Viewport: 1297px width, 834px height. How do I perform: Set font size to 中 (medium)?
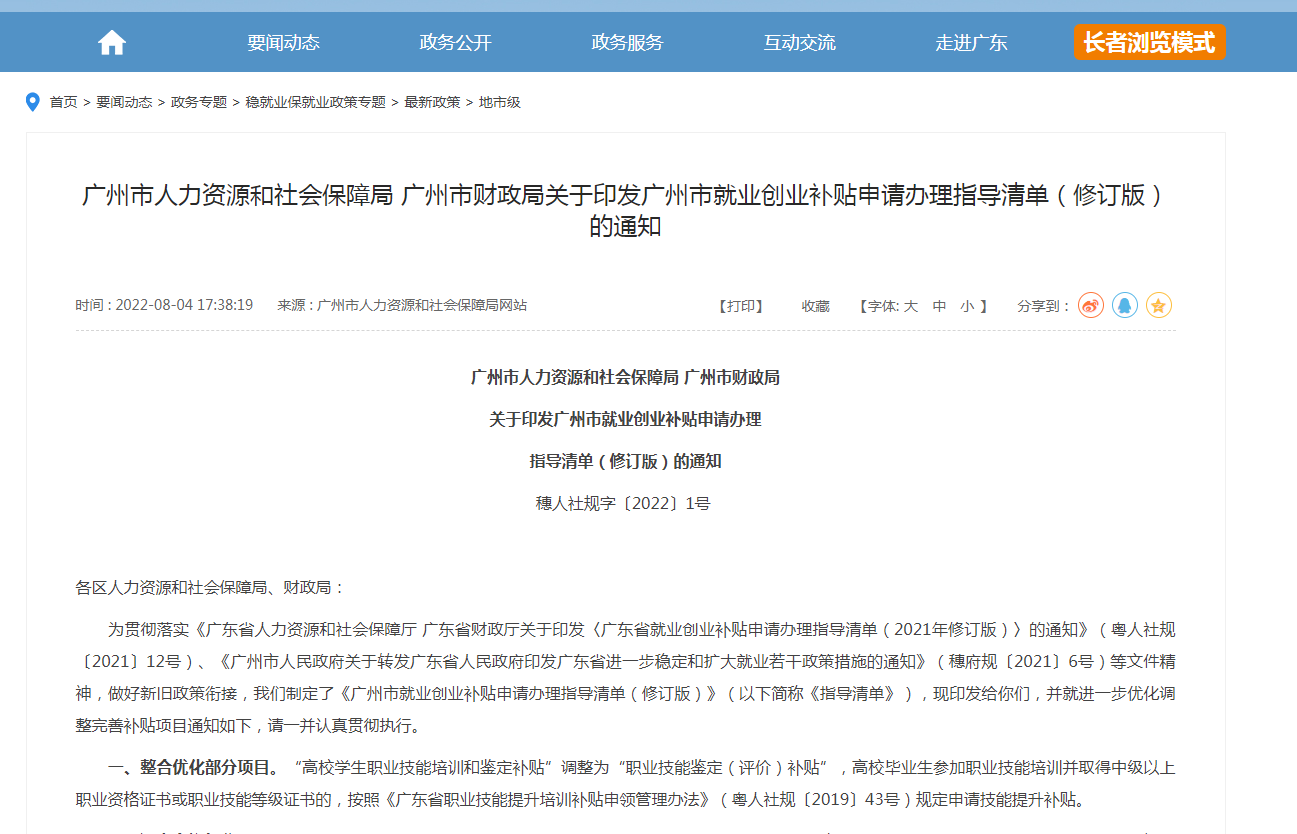click(939, 306)
